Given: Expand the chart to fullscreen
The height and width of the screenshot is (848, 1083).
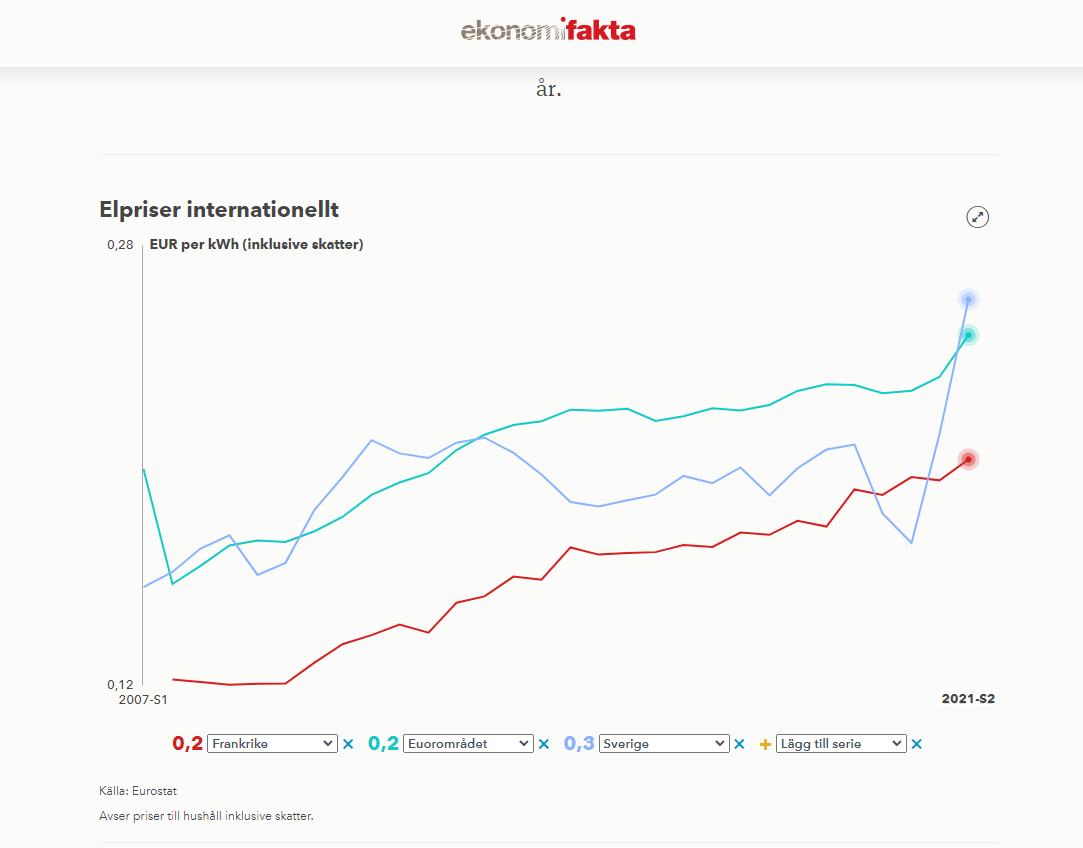Looking at the screenshot, I should click(977, 217).
